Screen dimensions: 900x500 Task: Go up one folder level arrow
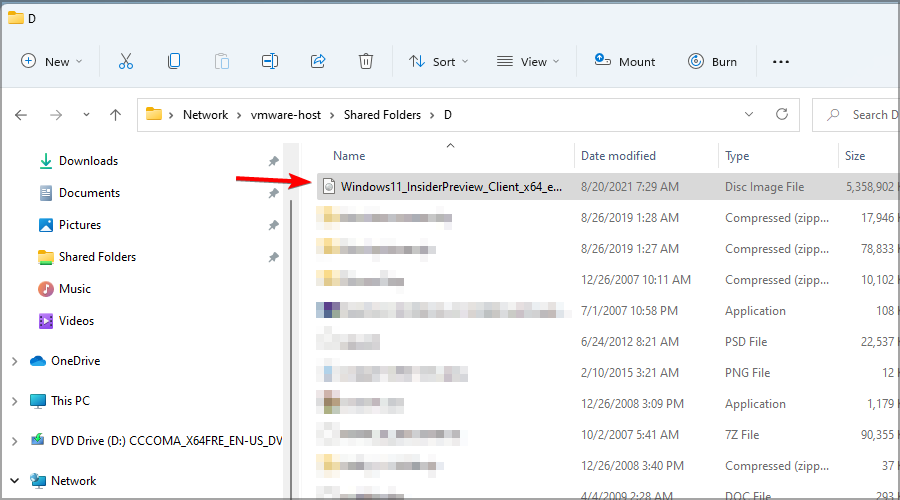pos(115,115)
